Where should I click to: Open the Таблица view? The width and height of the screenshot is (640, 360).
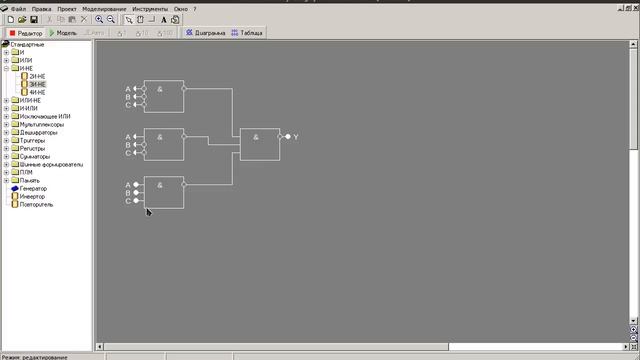pyautogui.click(x=247, y=33)
